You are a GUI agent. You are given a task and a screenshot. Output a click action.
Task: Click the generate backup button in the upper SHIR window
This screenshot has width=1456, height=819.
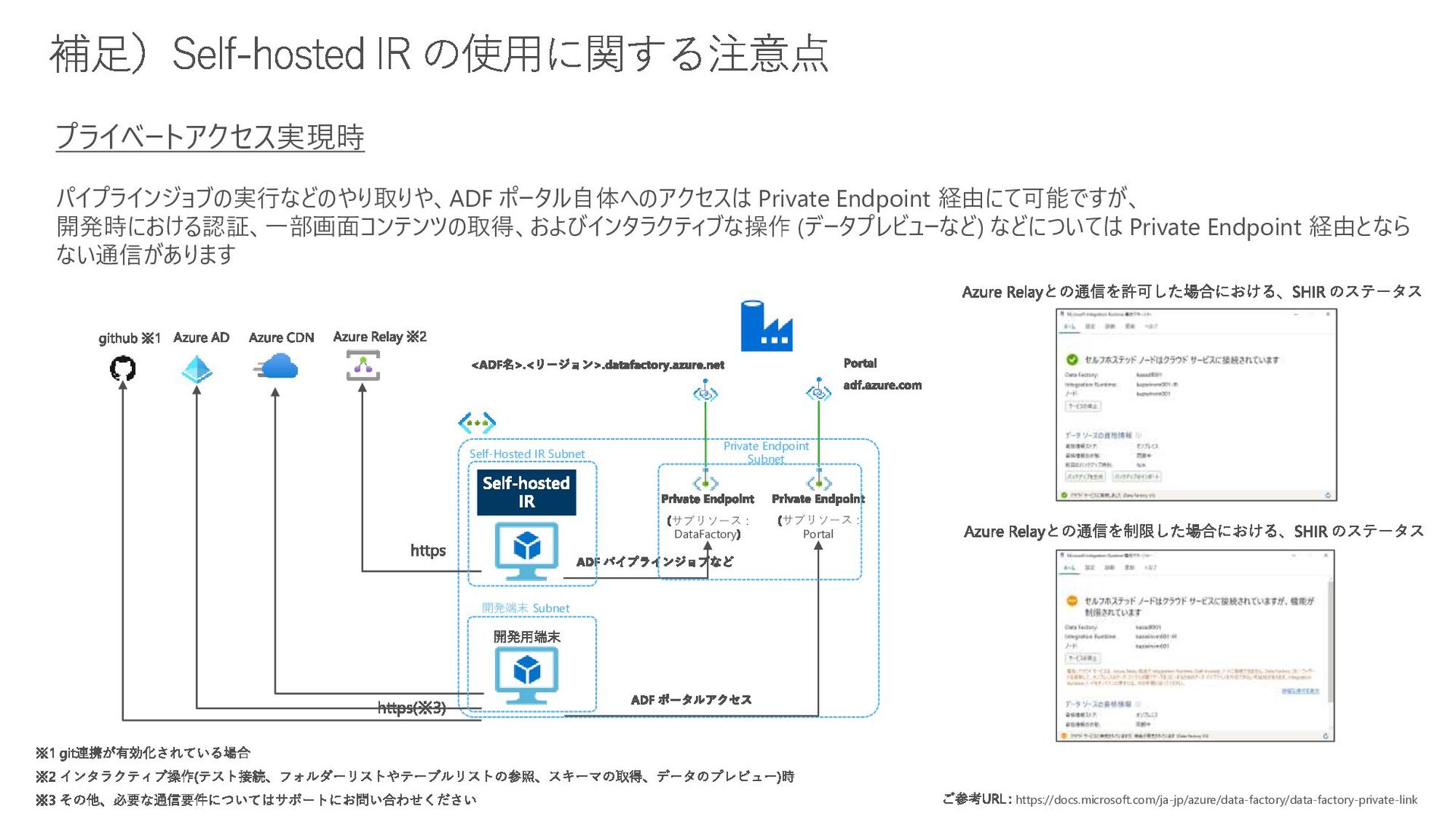(x=1085, y=476)
